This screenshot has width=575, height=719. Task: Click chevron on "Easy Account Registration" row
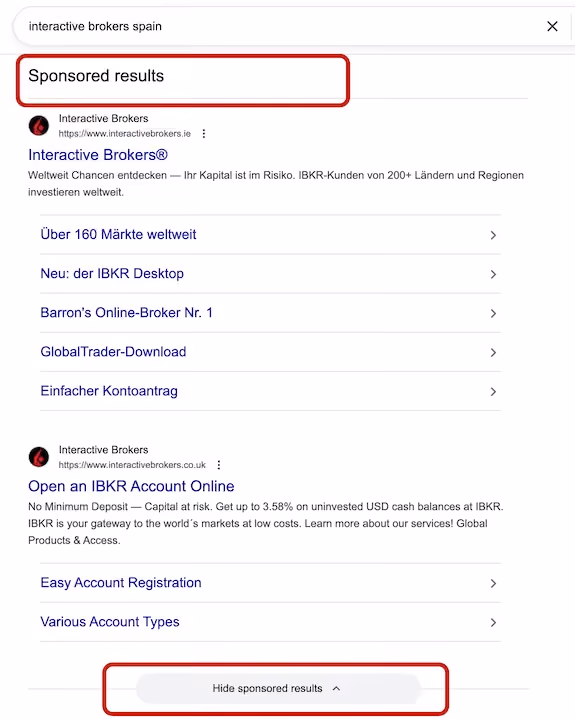[493, 583]
